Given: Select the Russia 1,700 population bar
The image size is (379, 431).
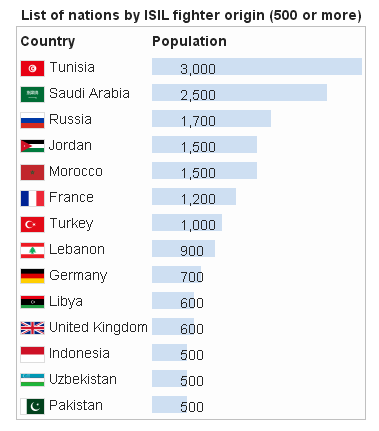Looking at the screenshot, I should [x=211, y=119].
